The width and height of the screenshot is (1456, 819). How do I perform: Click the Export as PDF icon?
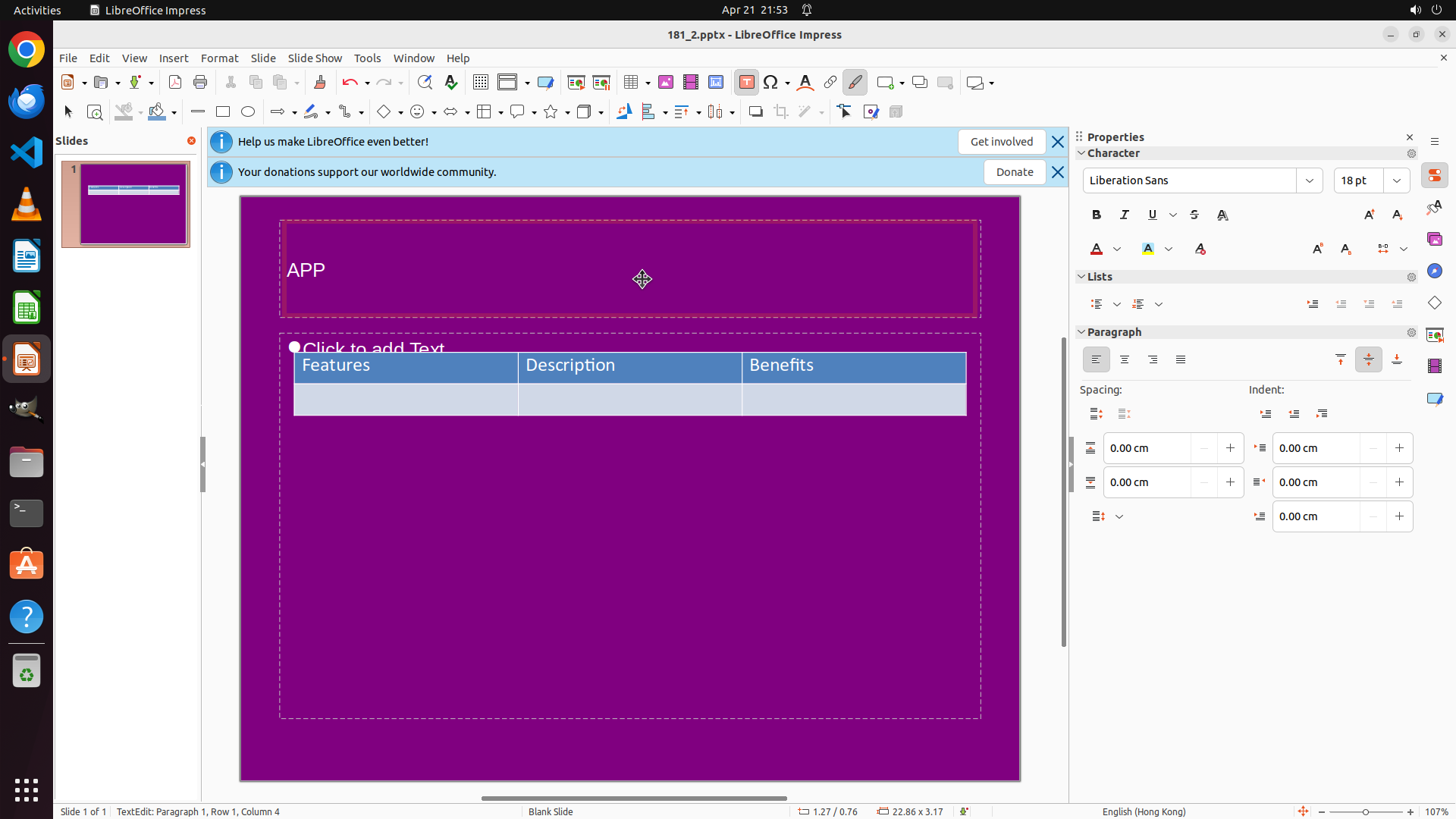tap(175, 83)
